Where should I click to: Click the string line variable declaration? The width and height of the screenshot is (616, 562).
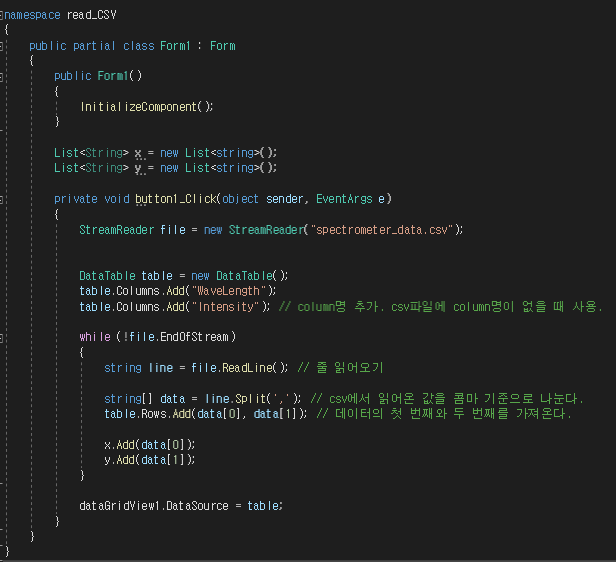point(138,368)
